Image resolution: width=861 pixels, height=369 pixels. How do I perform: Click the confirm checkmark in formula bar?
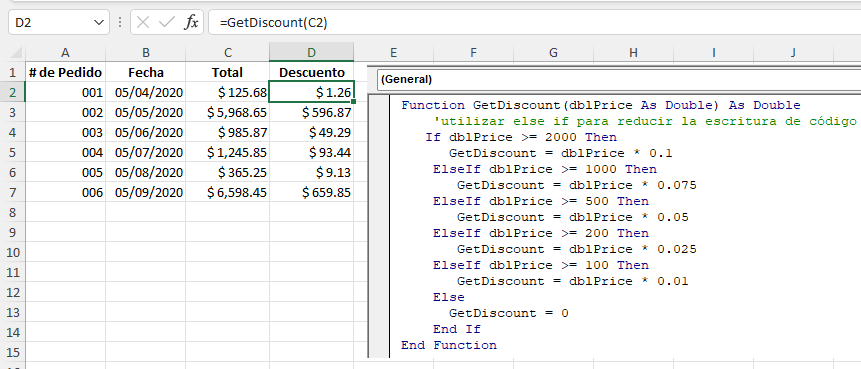coord(166,23)
